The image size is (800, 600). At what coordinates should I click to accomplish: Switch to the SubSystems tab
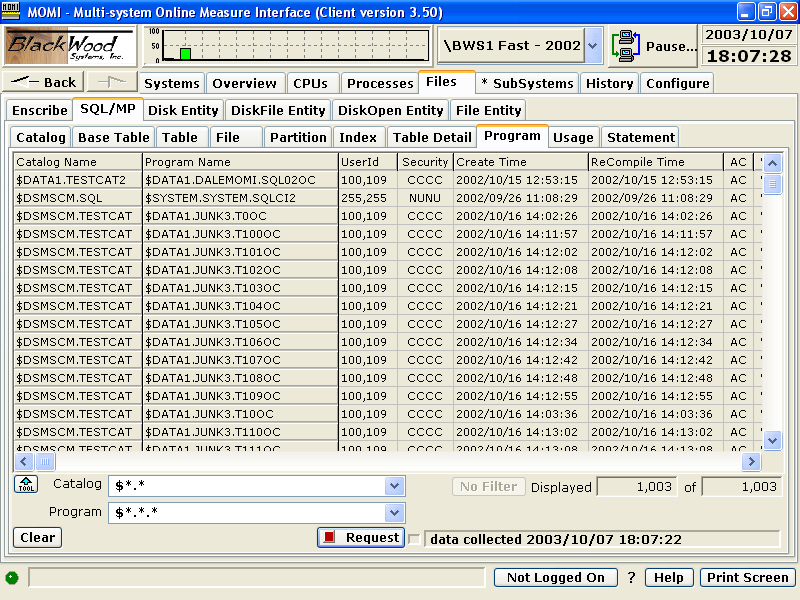(528, 82)
